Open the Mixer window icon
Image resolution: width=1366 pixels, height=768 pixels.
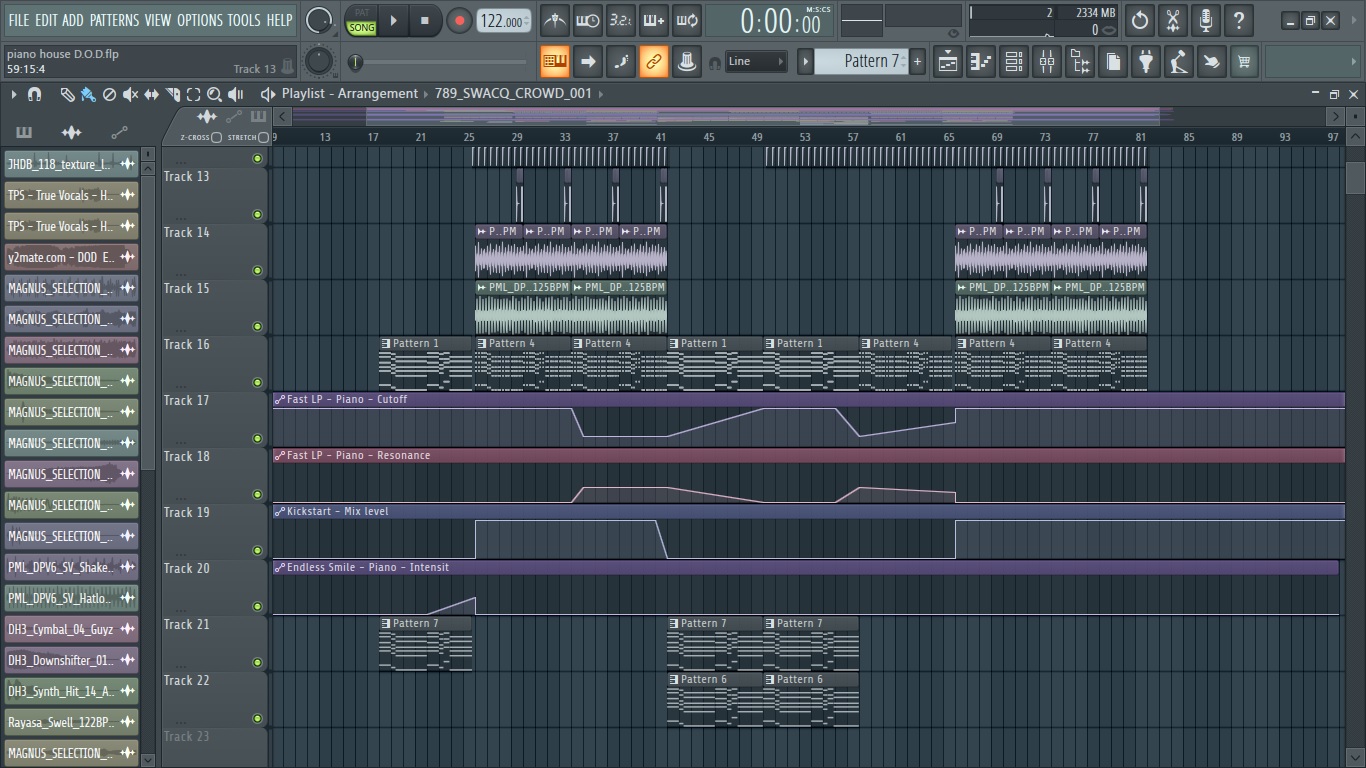click(x=1047, y=62)
